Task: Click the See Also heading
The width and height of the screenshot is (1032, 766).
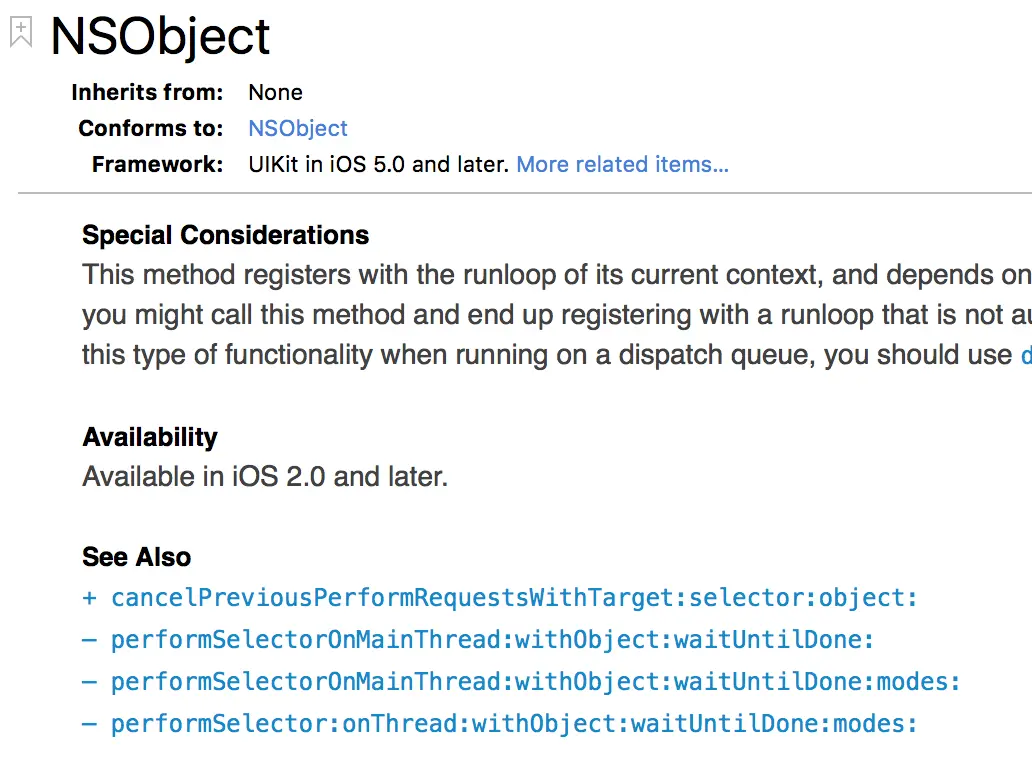Action: (136, 557)
